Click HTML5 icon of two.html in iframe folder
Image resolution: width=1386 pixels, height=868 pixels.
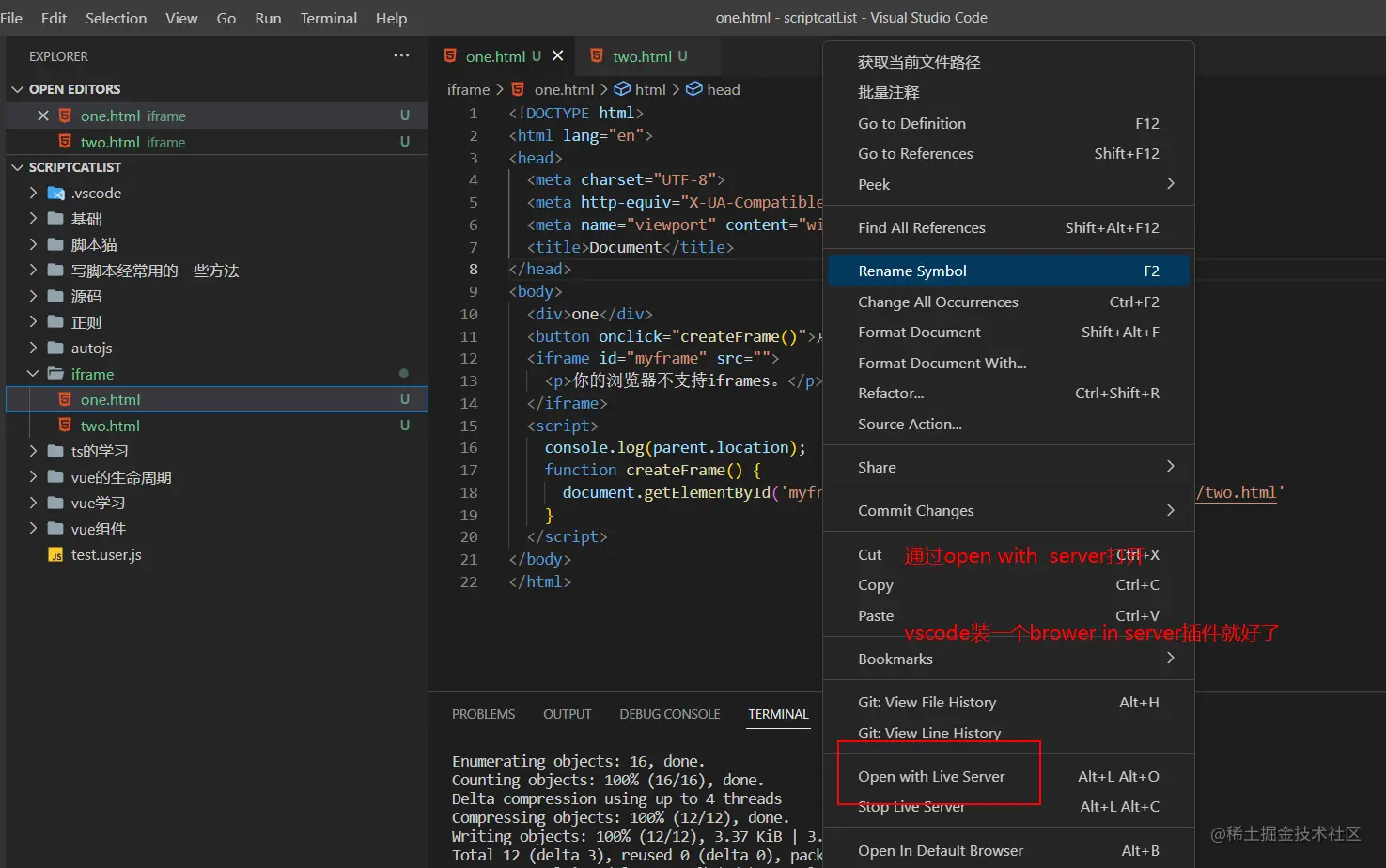point(65,426)
